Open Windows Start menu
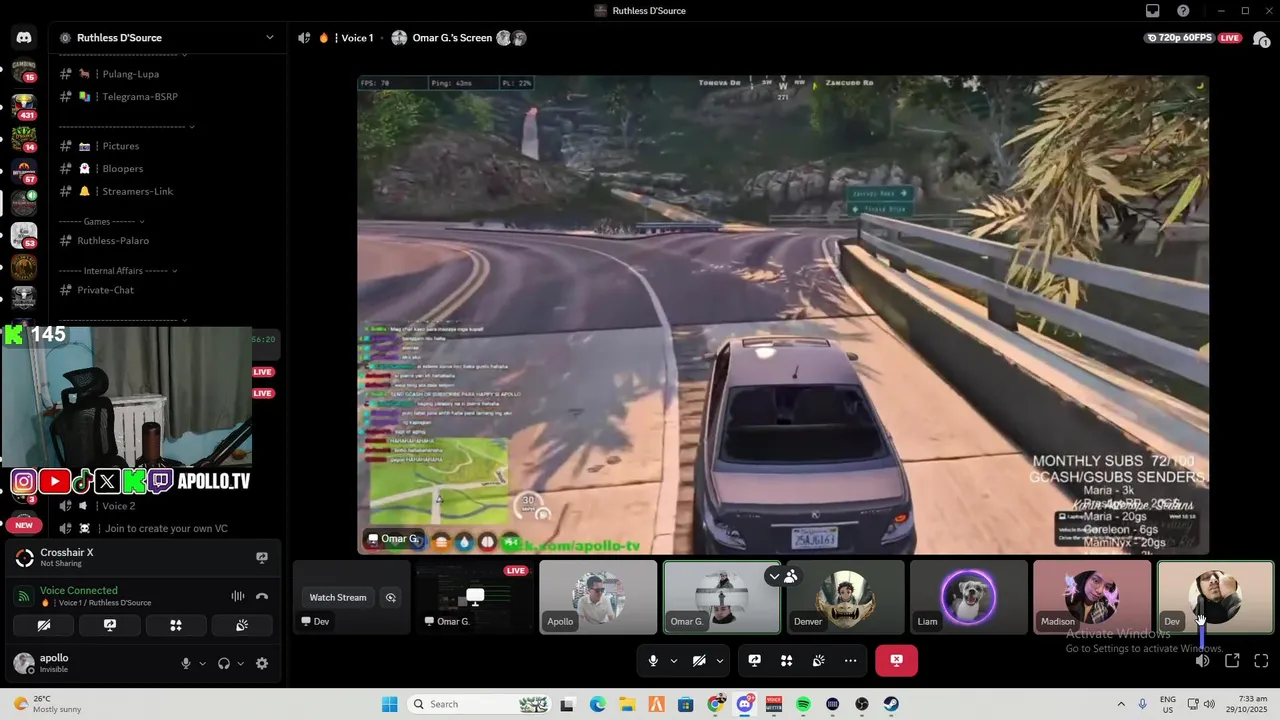The height and width of the screenshot is (720, 1280). pyautogui.click(x=390, y=704)
